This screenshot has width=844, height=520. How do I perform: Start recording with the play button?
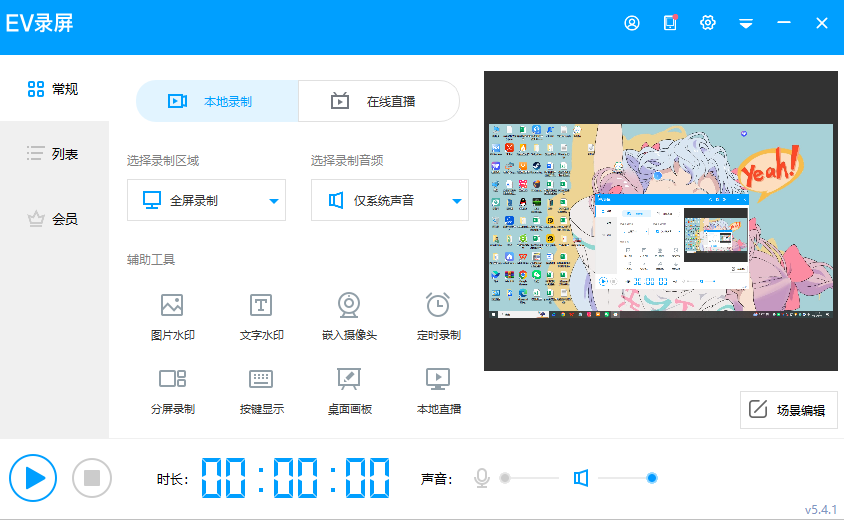34,477
